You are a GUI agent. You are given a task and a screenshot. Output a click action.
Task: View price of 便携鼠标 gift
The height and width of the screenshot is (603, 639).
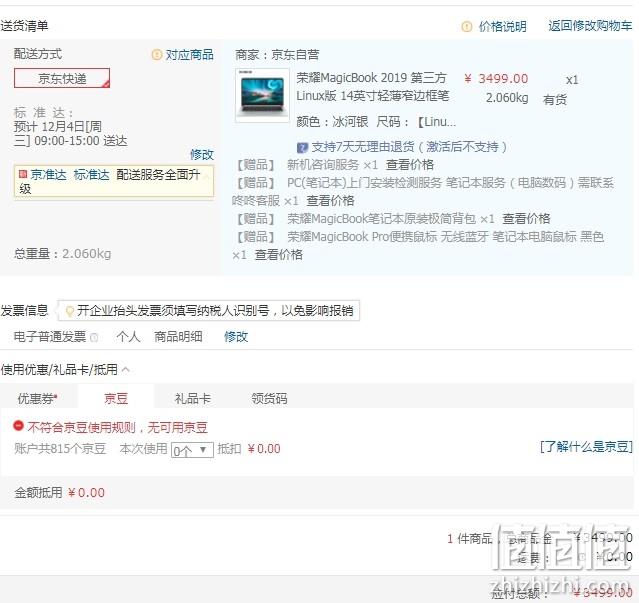[279, 255]
